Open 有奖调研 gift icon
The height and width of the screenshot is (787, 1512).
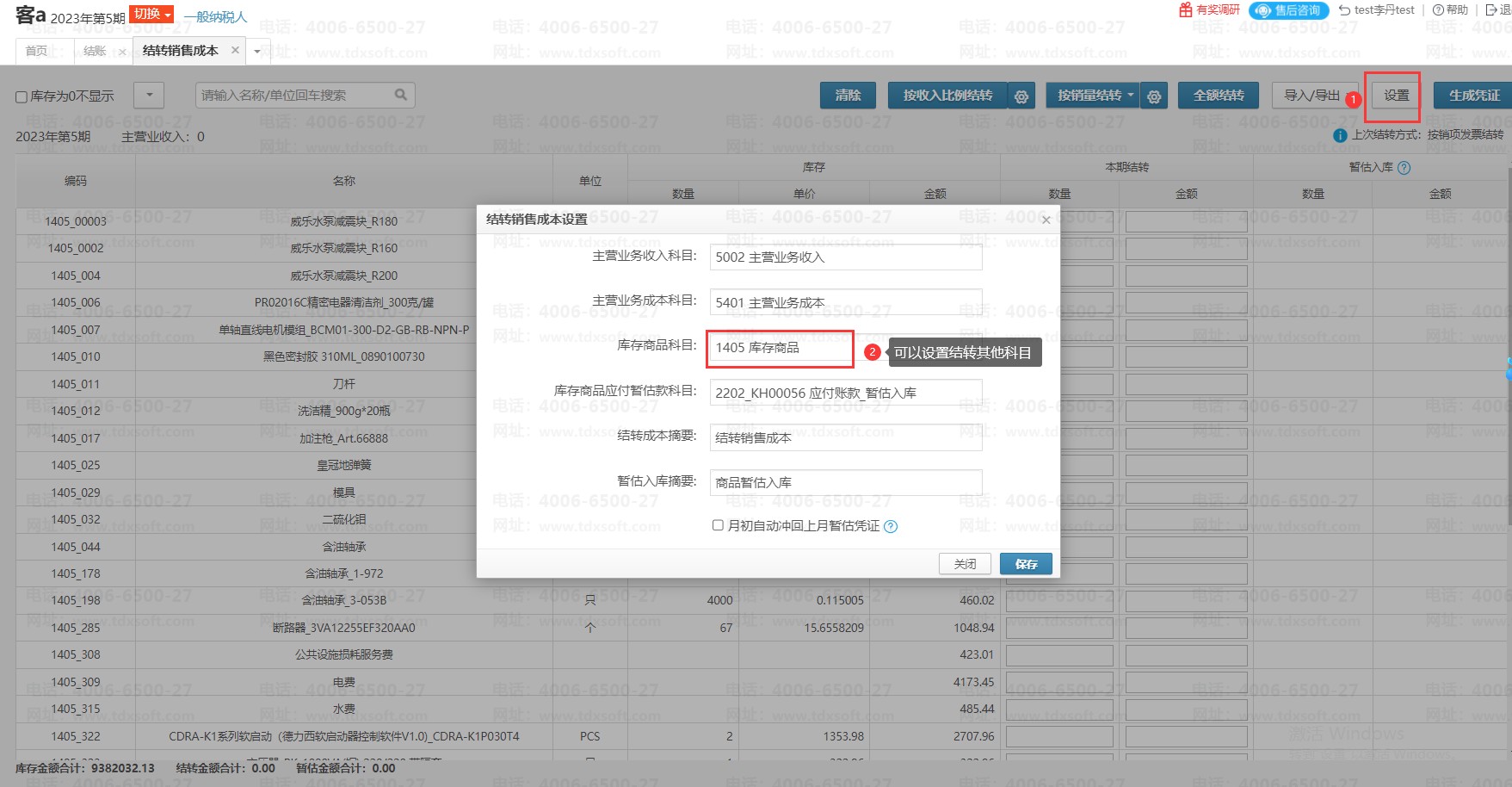pos(1186,9)
